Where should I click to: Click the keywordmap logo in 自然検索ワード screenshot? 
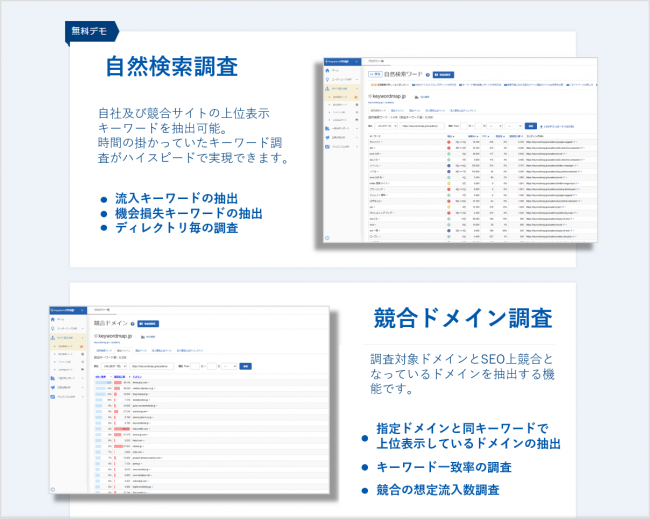click(x=337, y=61)
